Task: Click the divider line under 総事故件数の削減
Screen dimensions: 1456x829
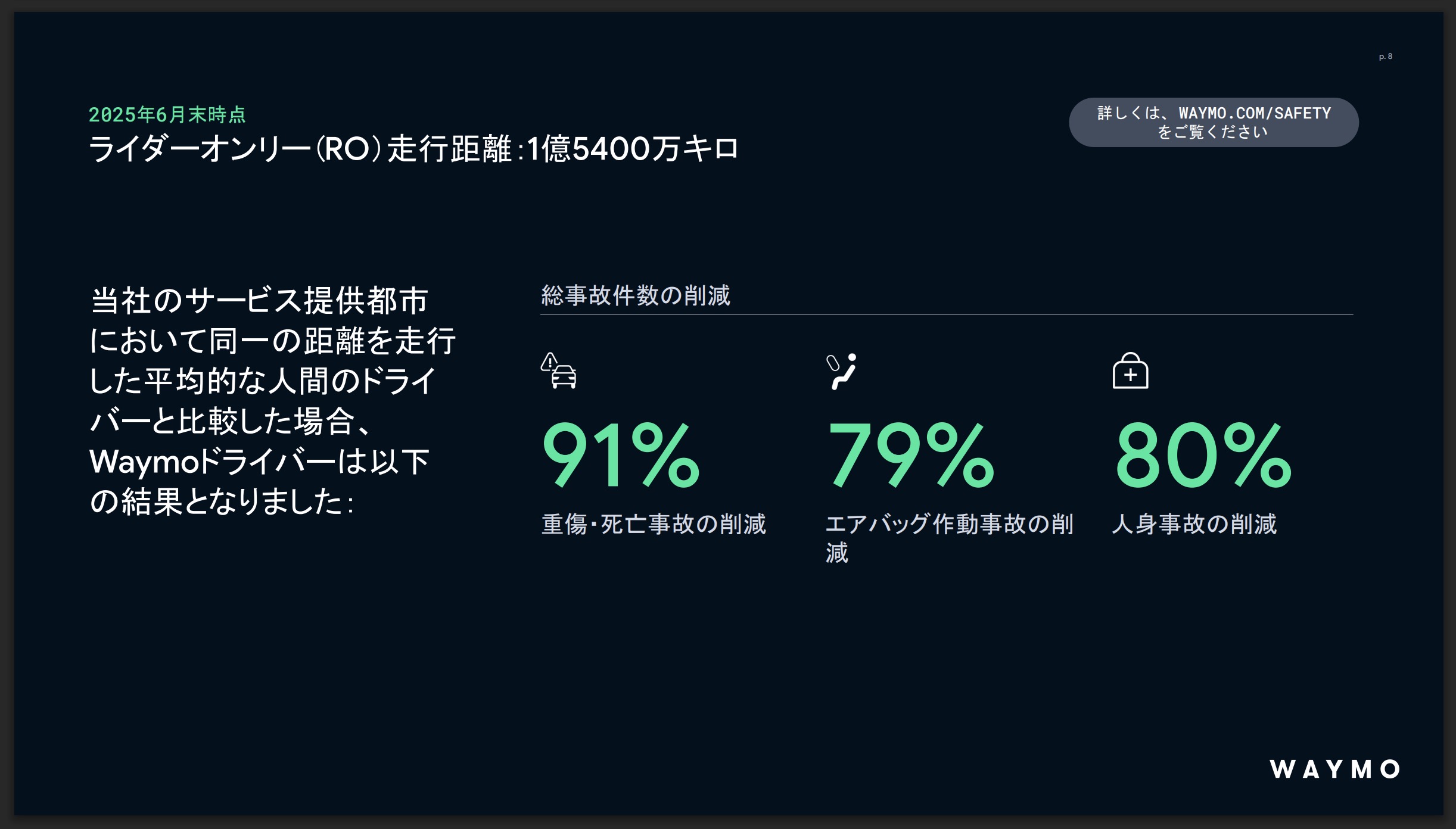Action: pyautogui.click(x=946, y=314)
